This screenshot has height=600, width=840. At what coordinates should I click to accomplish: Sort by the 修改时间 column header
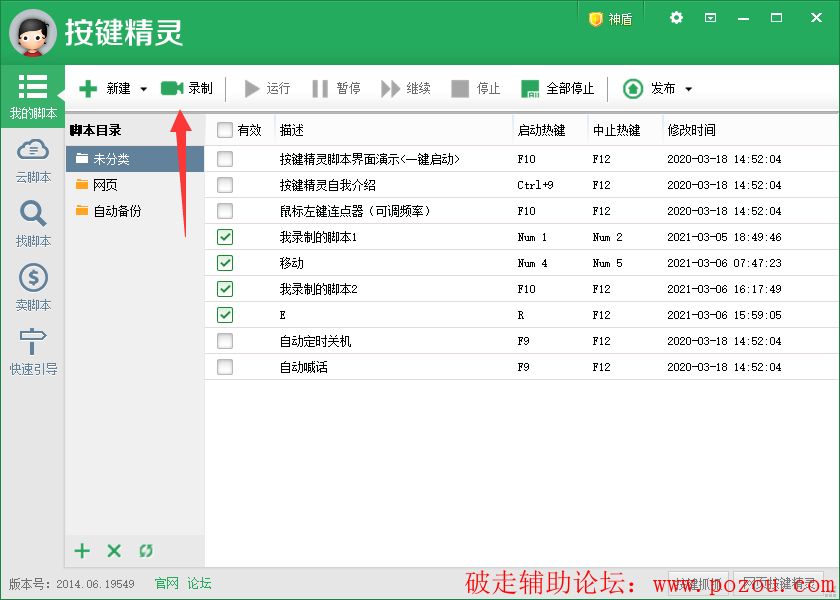[750, 130]
